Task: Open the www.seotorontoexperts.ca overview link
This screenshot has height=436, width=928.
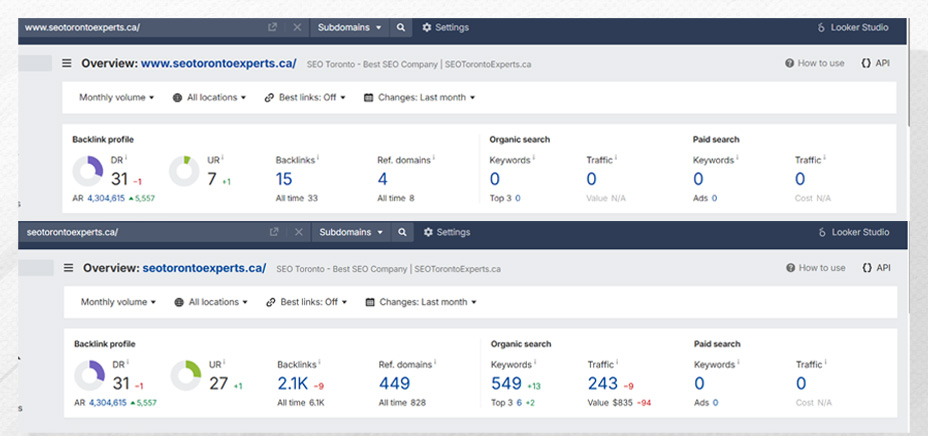Action: click(218, 63)
